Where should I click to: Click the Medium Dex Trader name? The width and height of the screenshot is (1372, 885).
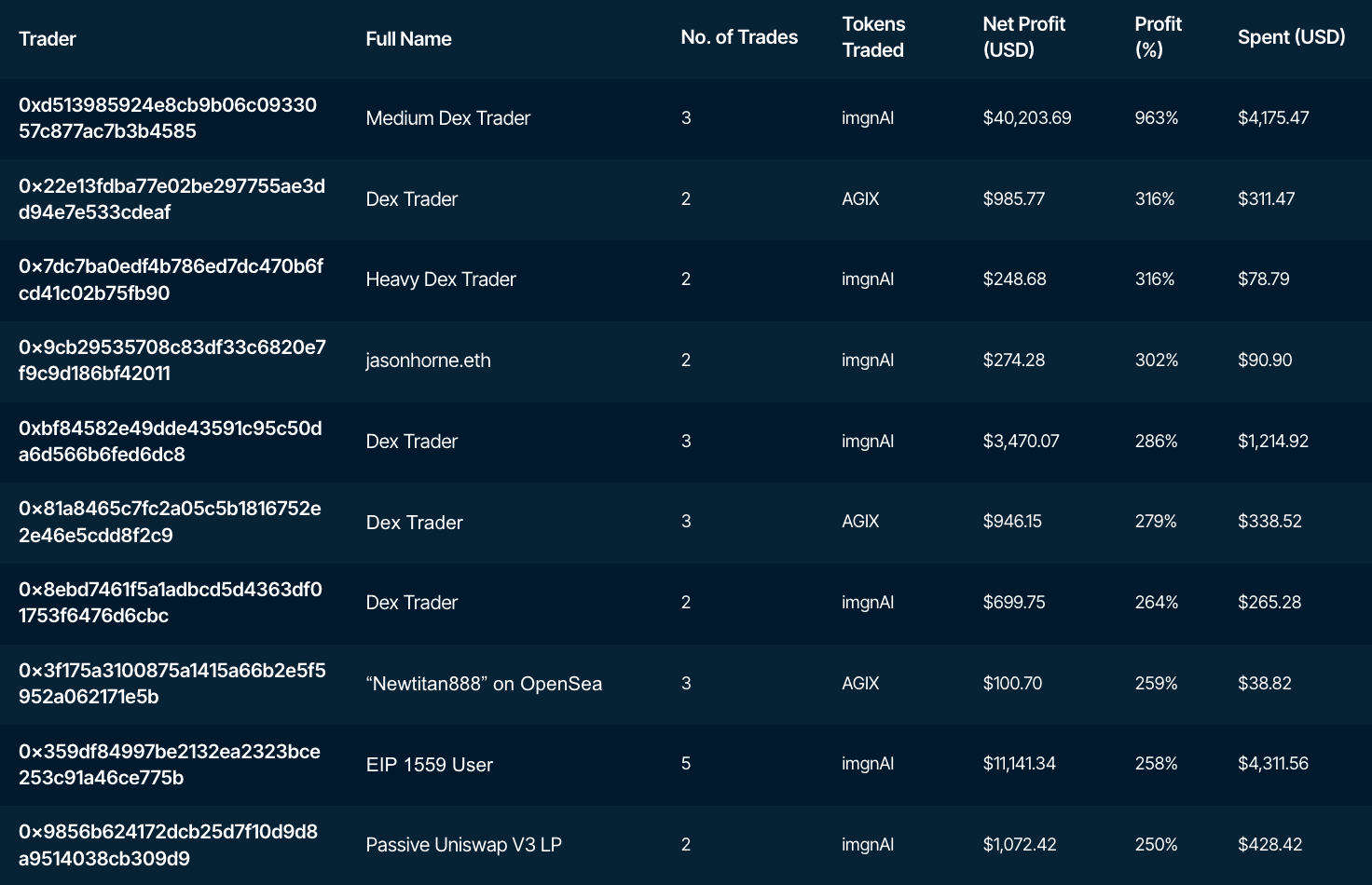(x=447, y=118)
